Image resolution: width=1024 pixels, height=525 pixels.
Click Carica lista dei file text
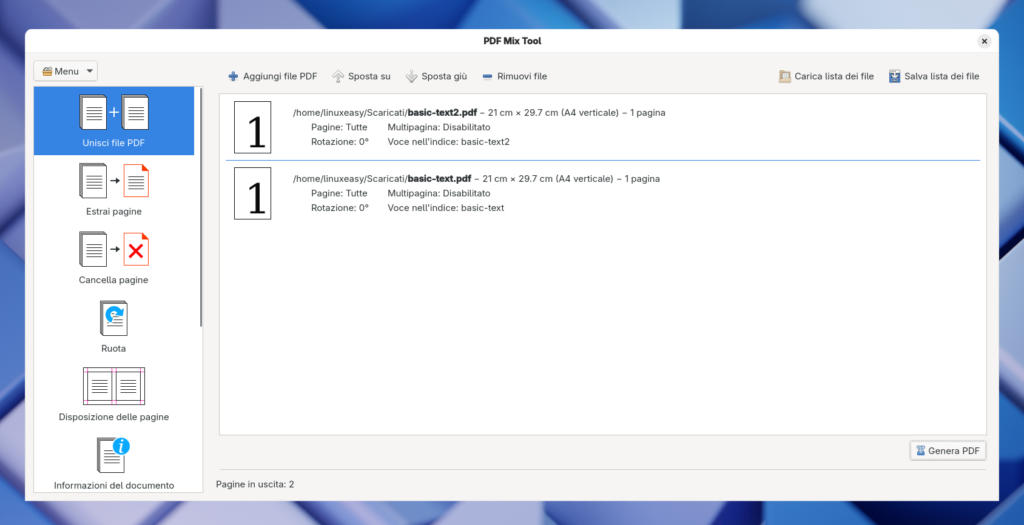tap(834, 76)
